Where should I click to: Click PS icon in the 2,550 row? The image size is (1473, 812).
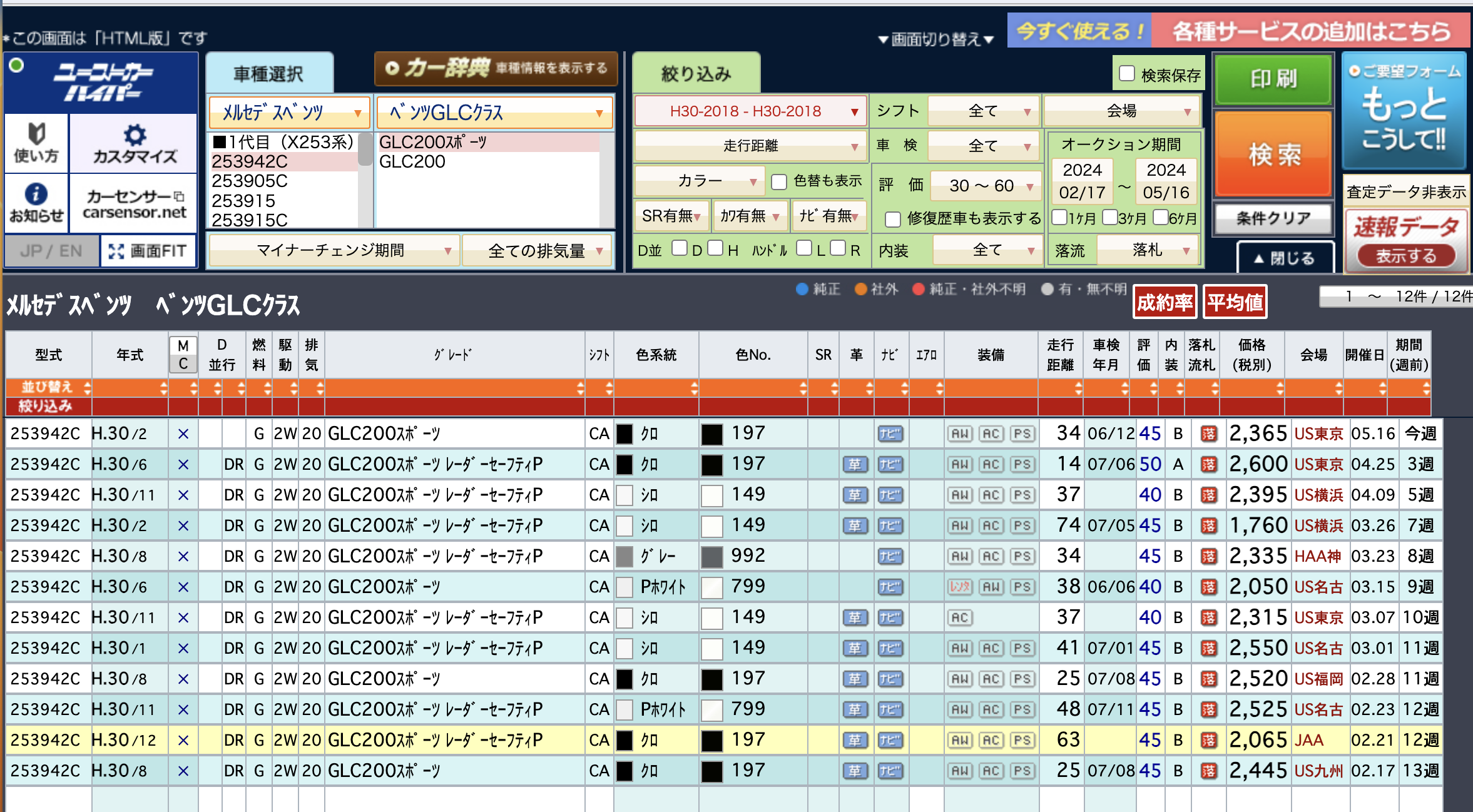1022,648
